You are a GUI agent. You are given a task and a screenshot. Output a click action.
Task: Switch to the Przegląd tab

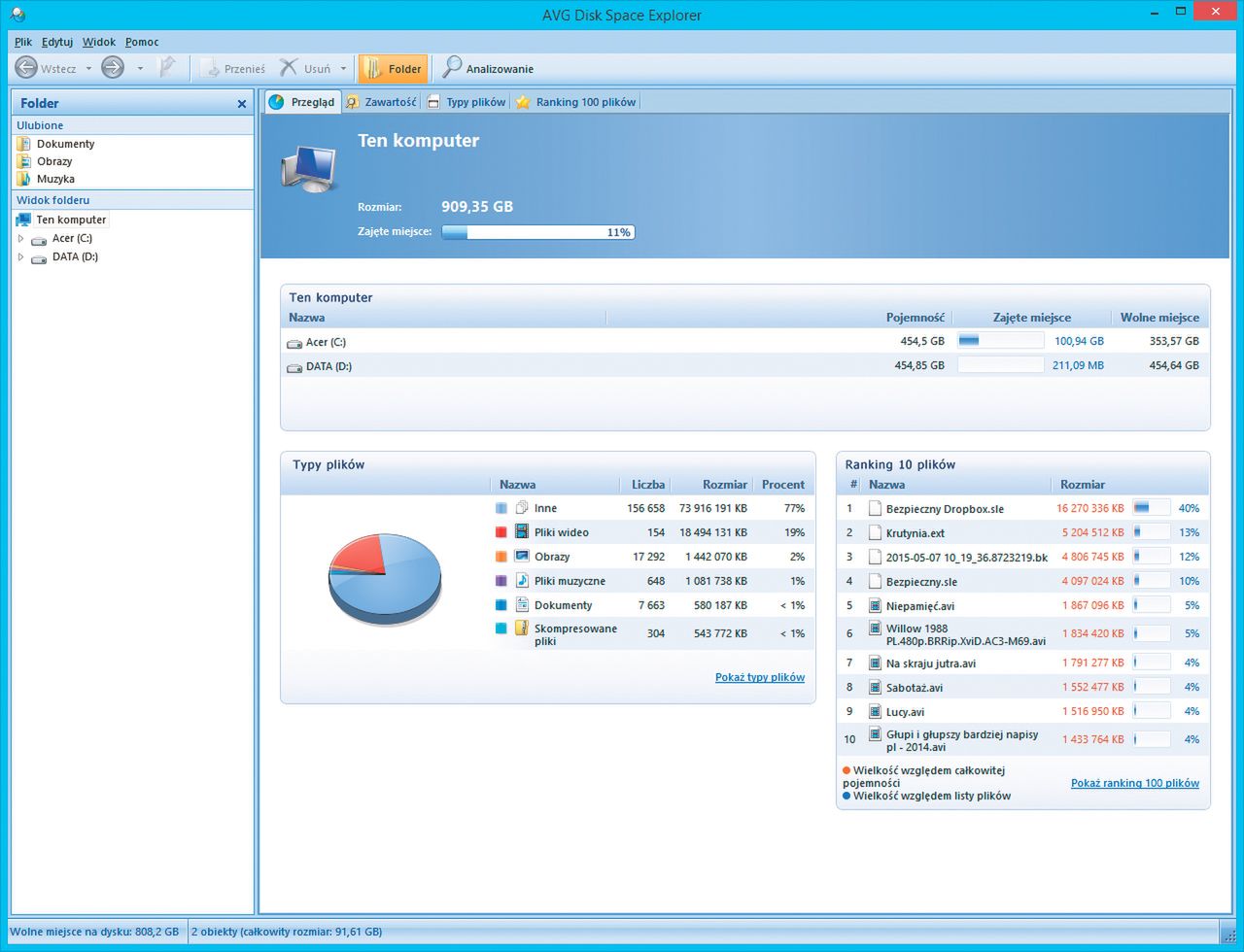[302, 102]
